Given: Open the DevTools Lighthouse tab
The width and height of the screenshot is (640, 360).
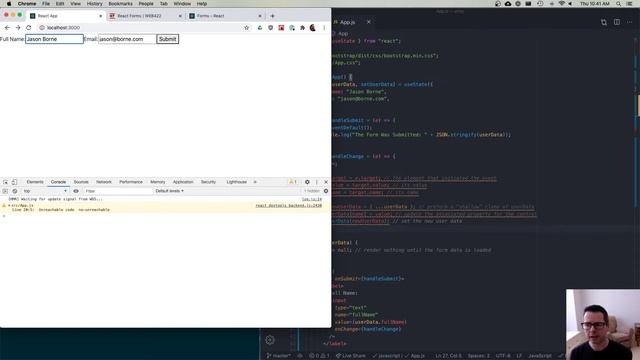Looking at the screenshot, I should point(237,182).
